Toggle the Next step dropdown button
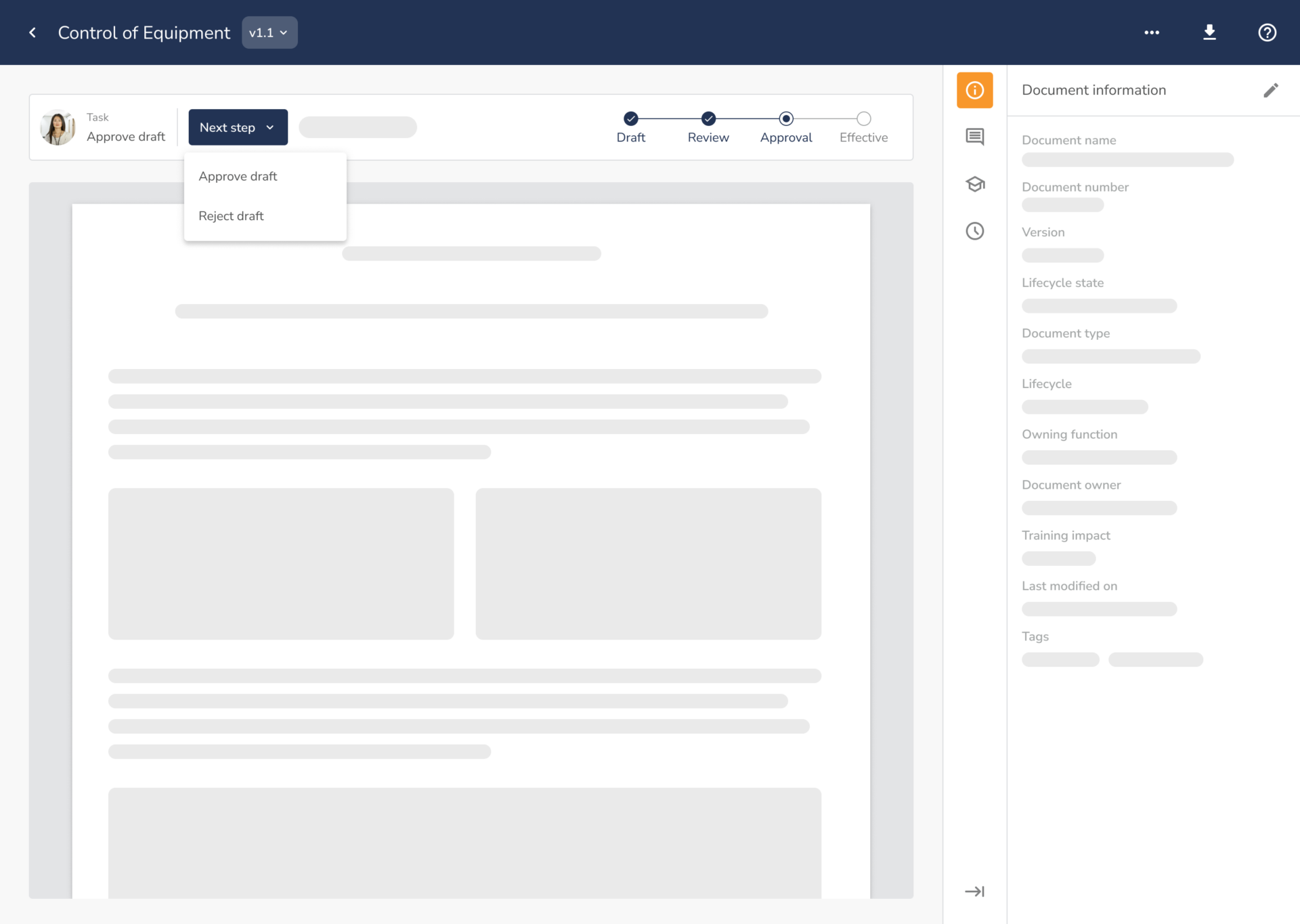 pos(238,127)
